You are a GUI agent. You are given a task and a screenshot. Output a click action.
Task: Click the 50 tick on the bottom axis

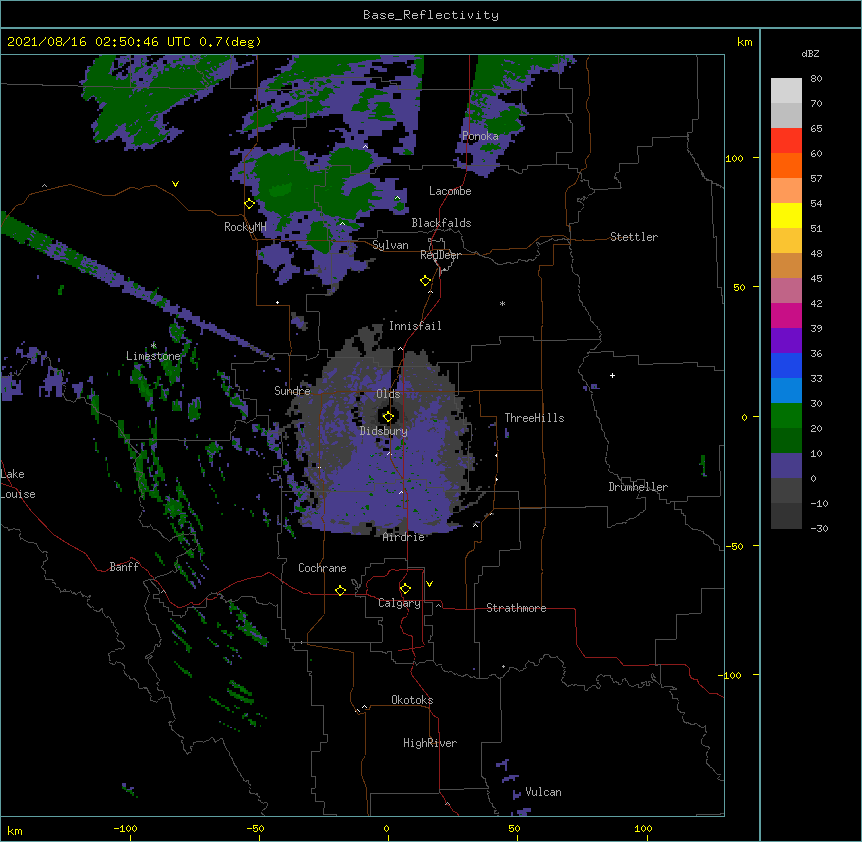point(514,828)
